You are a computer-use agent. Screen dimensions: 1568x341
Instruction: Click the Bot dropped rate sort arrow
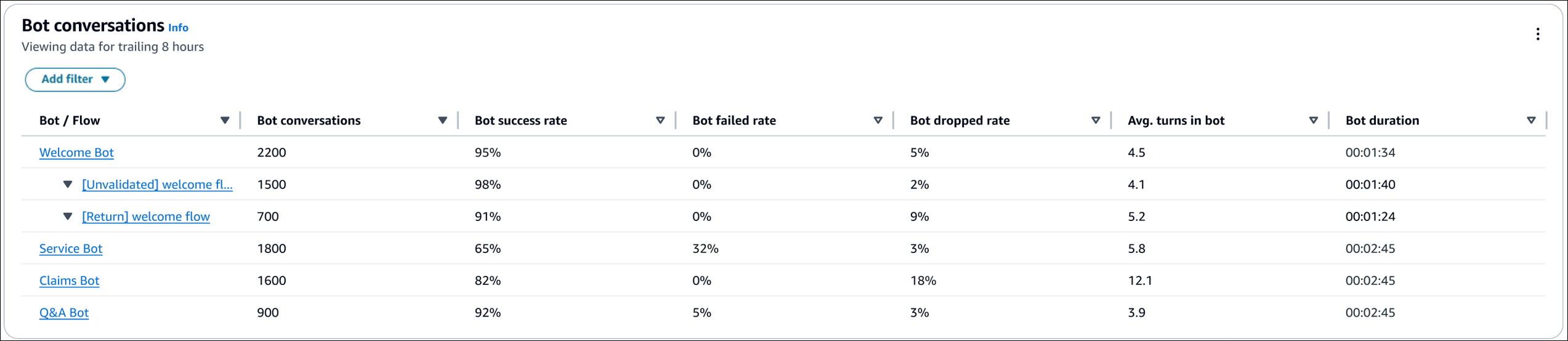[x=1096, y=121]
